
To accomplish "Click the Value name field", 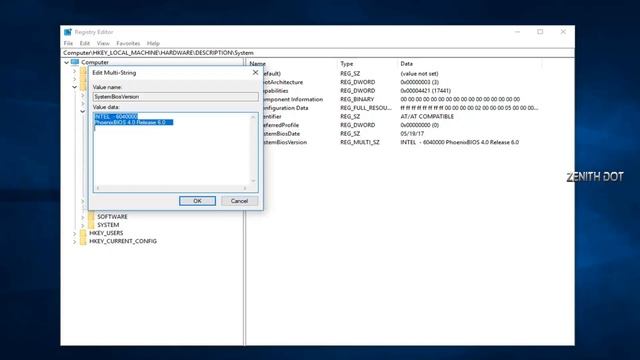I will [176, 97].
